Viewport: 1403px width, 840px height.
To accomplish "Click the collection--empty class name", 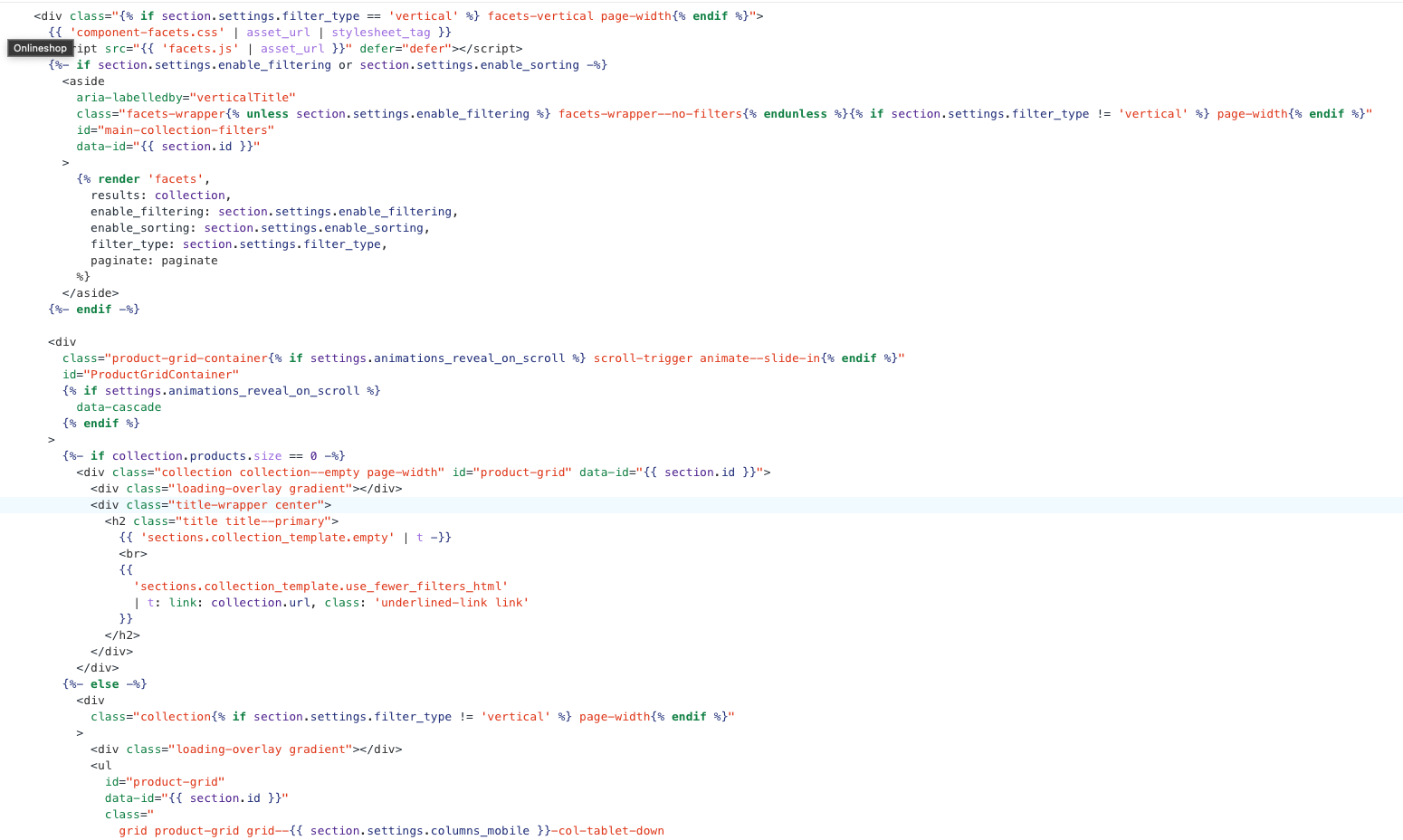I will coord(300,472).
